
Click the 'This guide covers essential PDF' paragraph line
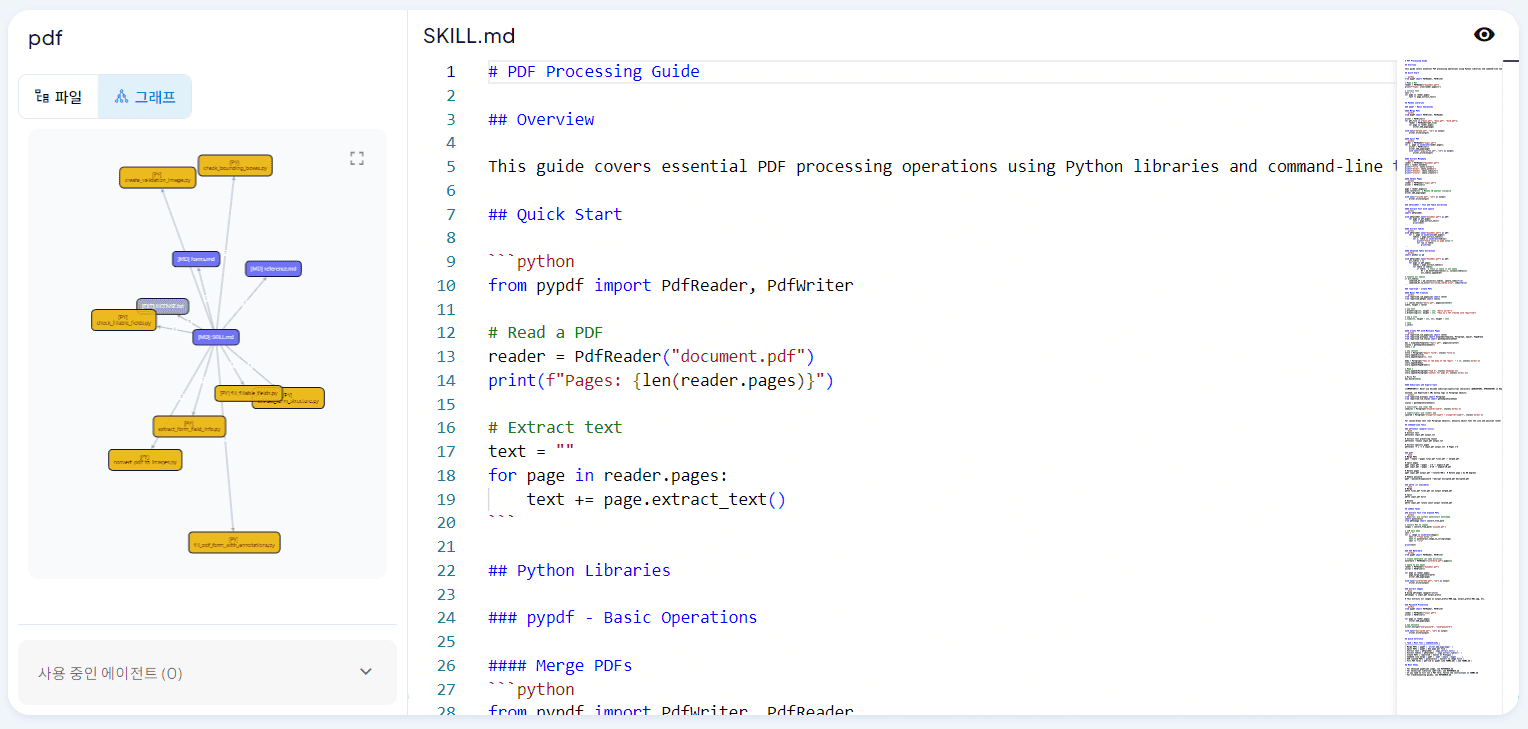[x=940, y=166]
